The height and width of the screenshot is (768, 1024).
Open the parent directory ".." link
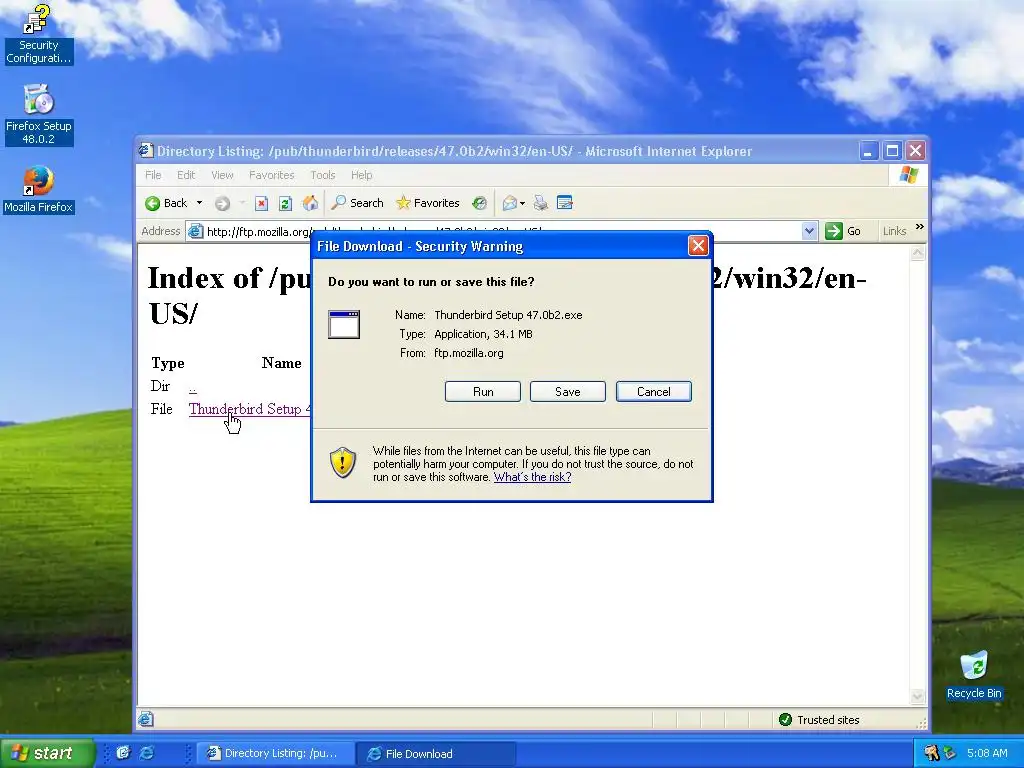coord(193,389)
